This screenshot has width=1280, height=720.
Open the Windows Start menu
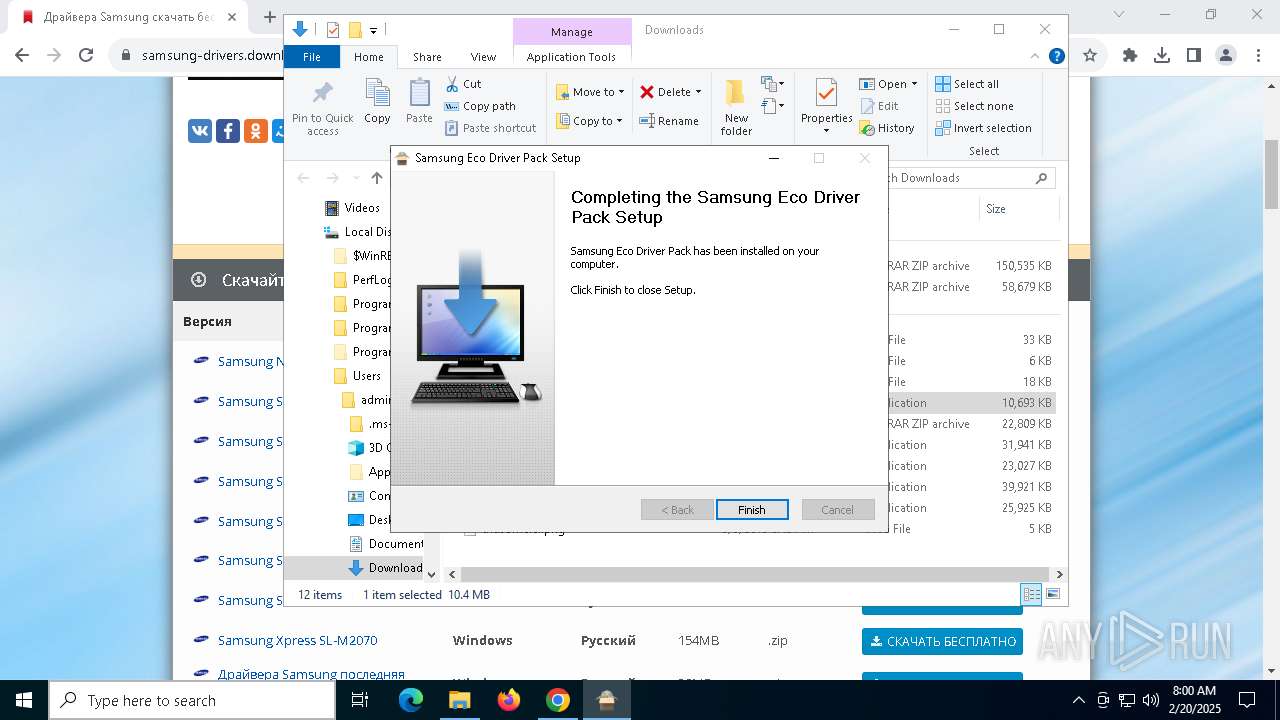[x=23, y=700]
